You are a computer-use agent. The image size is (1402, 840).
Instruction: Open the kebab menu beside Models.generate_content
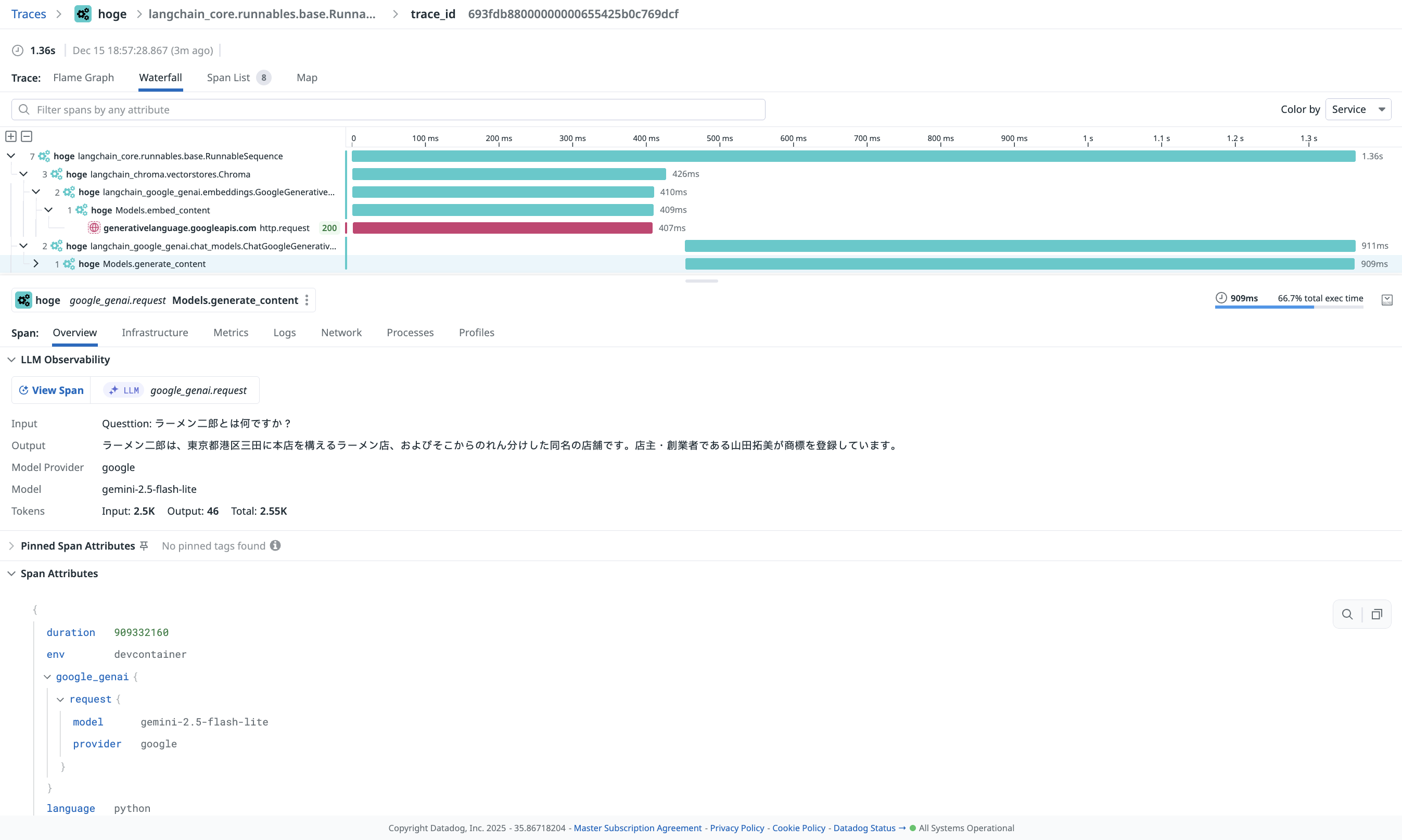307,300
